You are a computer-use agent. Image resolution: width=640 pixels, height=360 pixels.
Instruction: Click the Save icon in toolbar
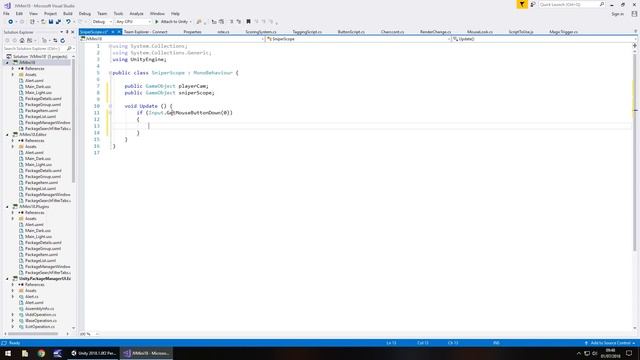pos(51,22)
